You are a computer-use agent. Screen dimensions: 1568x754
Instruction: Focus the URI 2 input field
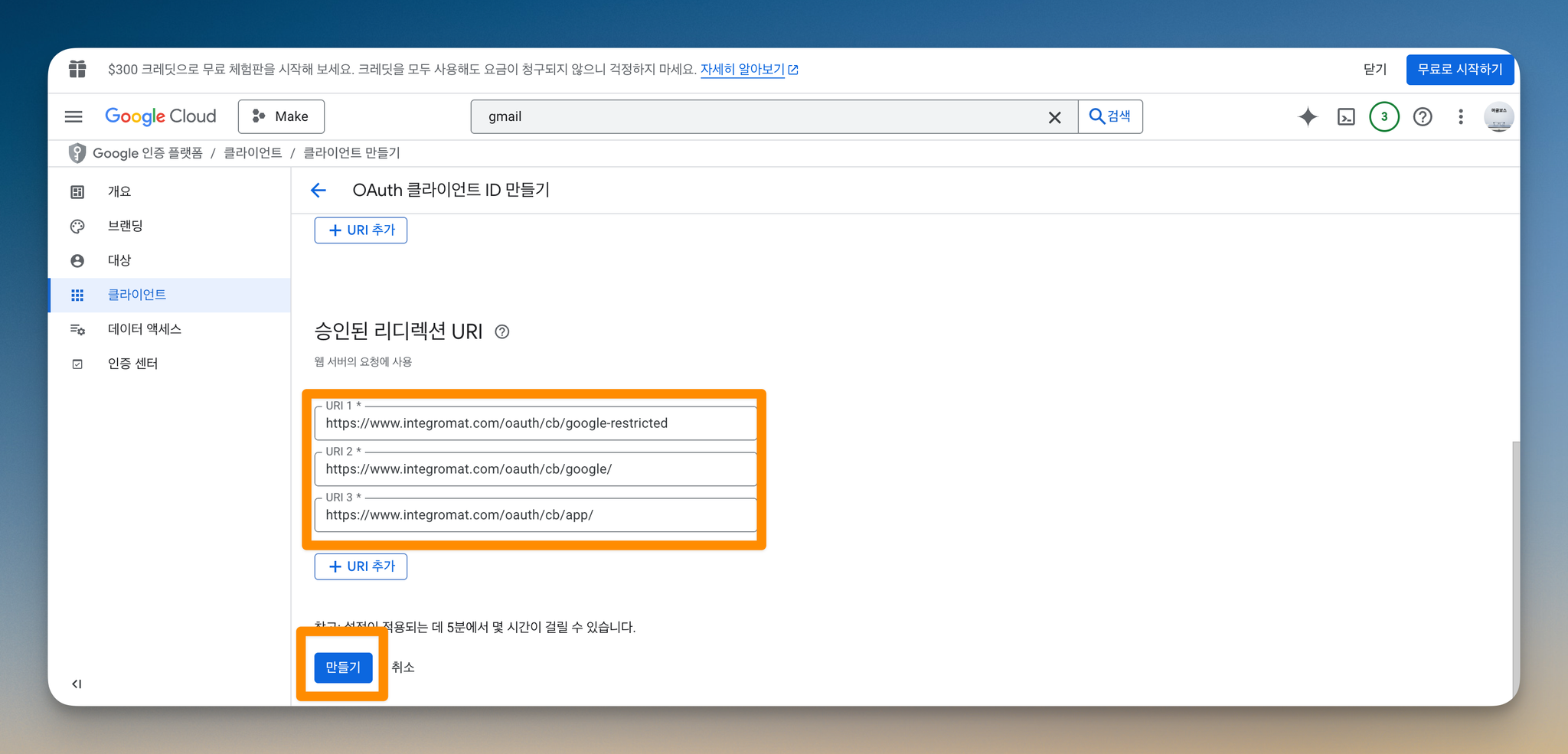point(535,469)
